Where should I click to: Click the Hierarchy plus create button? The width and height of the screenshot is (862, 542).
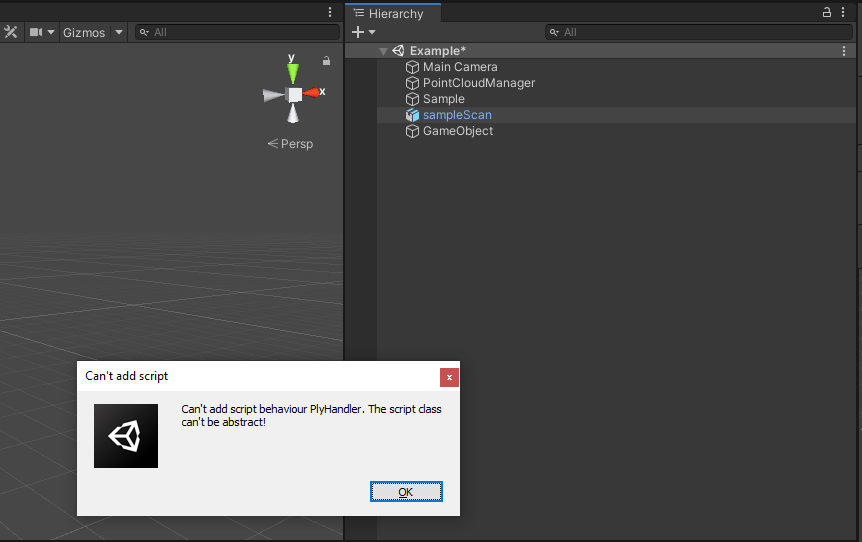tap(358, 32)
